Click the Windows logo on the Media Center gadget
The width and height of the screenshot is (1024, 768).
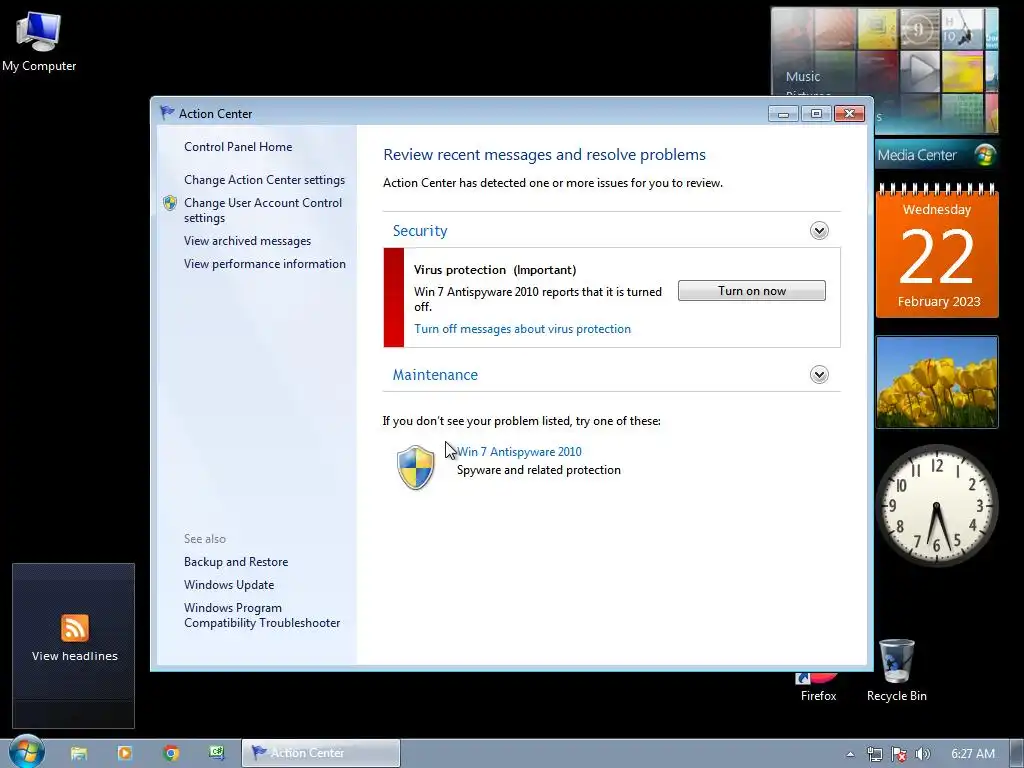pos(985,155)
